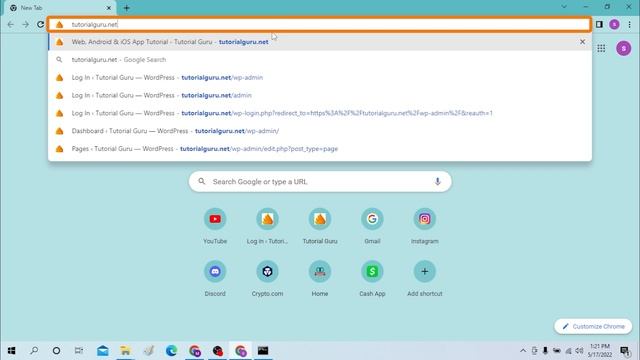Click the browser forward arrow
The width and height of the screenshot is (640, 360).
[25, 24]
